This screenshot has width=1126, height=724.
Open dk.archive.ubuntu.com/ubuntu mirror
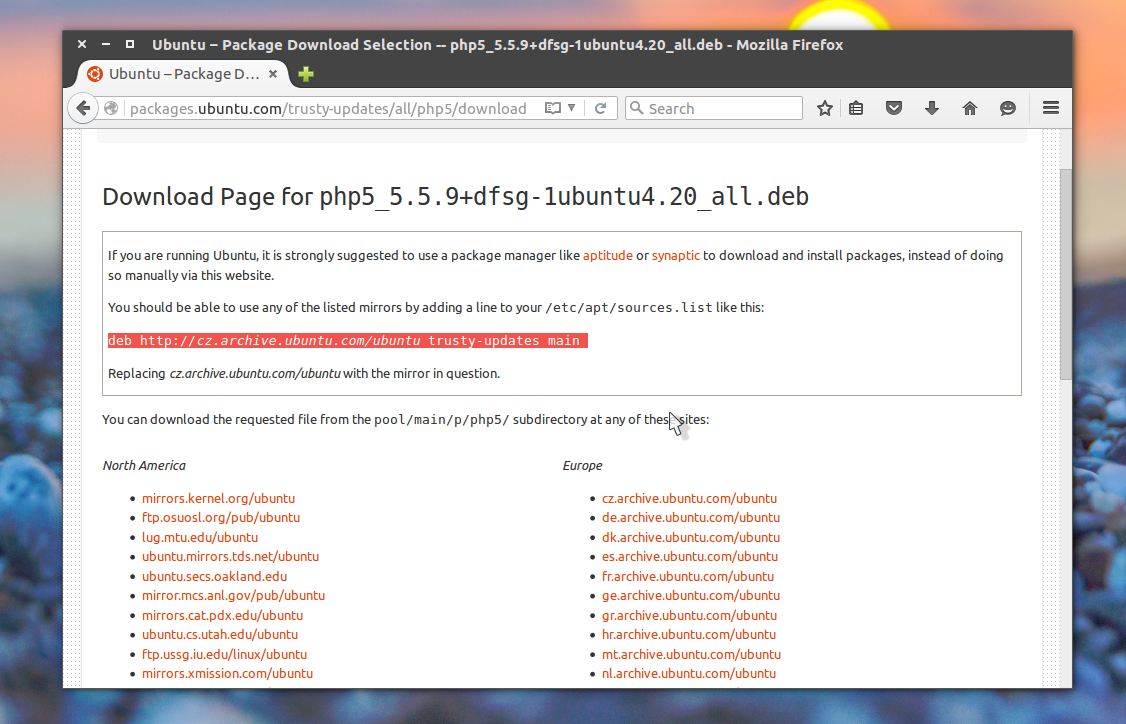tap(691, 537)
